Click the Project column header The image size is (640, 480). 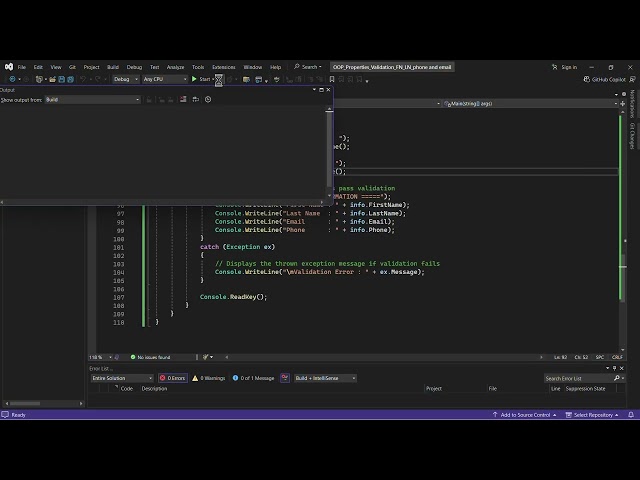pyautogui.click(x=434, y=389)
